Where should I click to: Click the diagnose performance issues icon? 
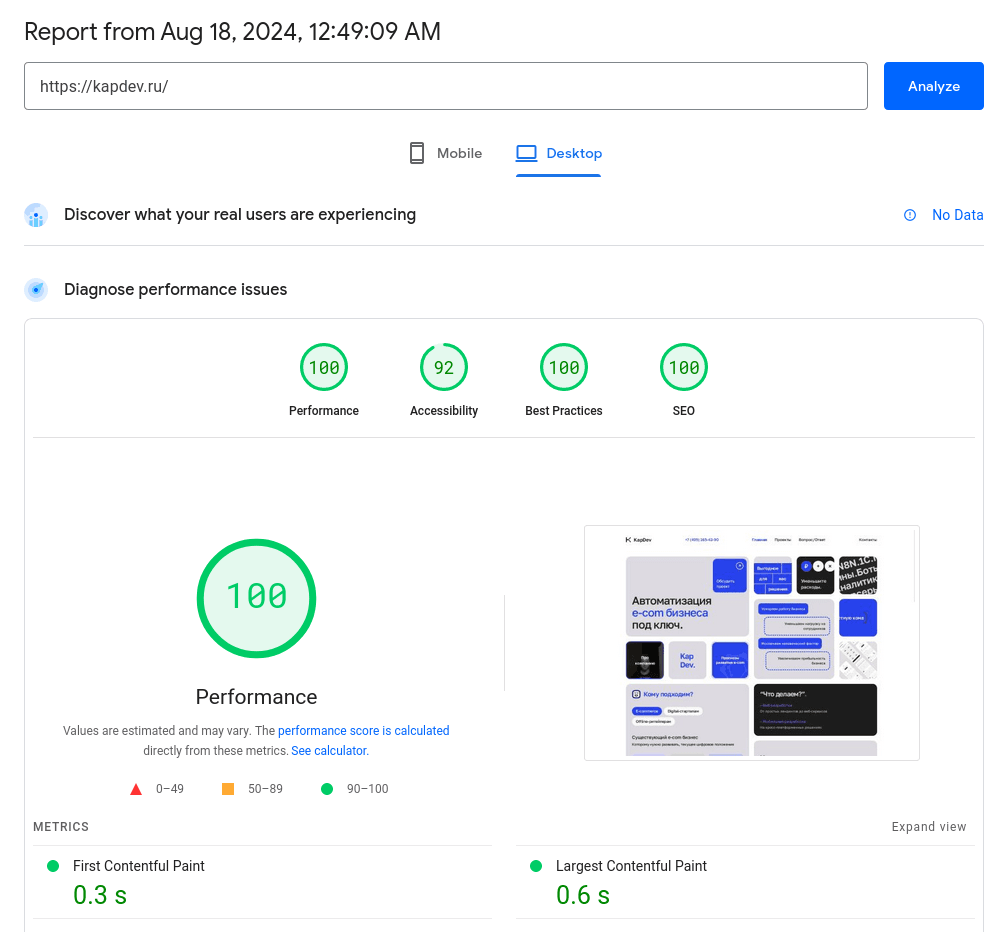[36, 290]
